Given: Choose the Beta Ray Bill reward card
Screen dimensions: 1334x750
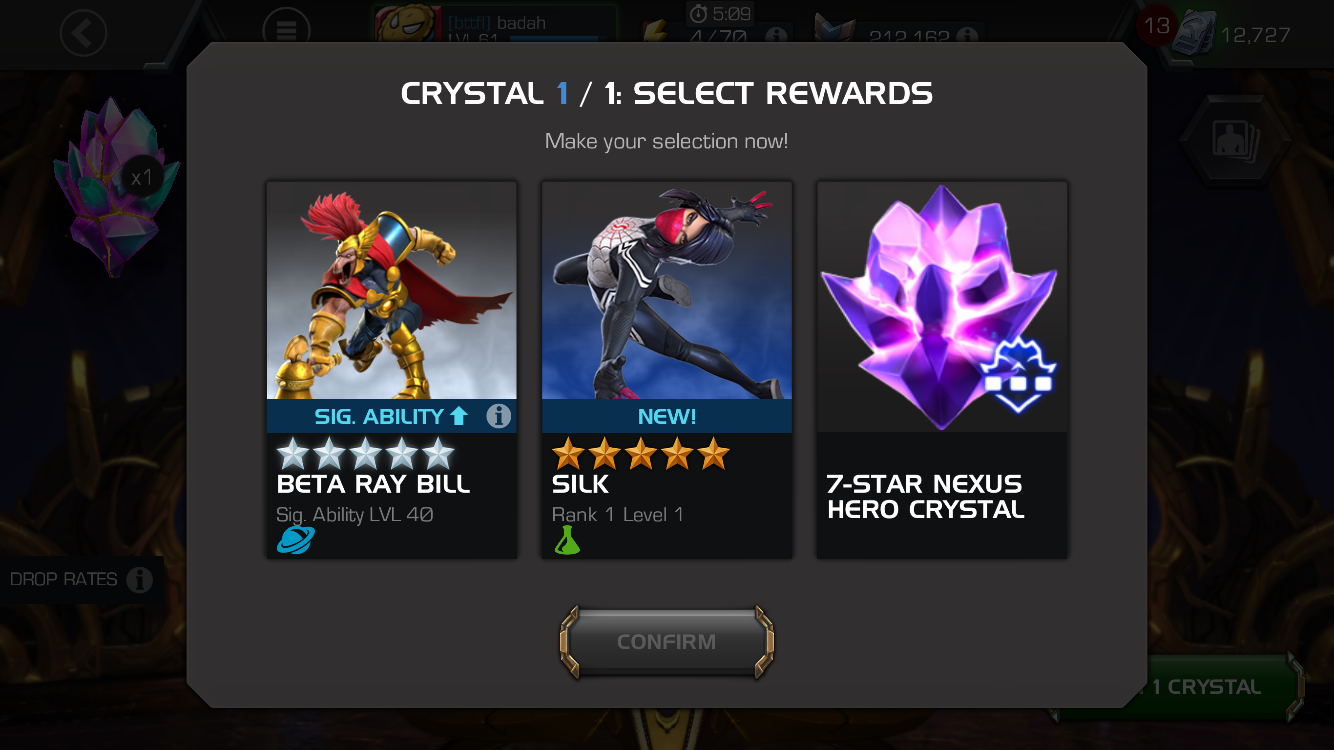Looking at the screenshot, I should pos(392,370).
